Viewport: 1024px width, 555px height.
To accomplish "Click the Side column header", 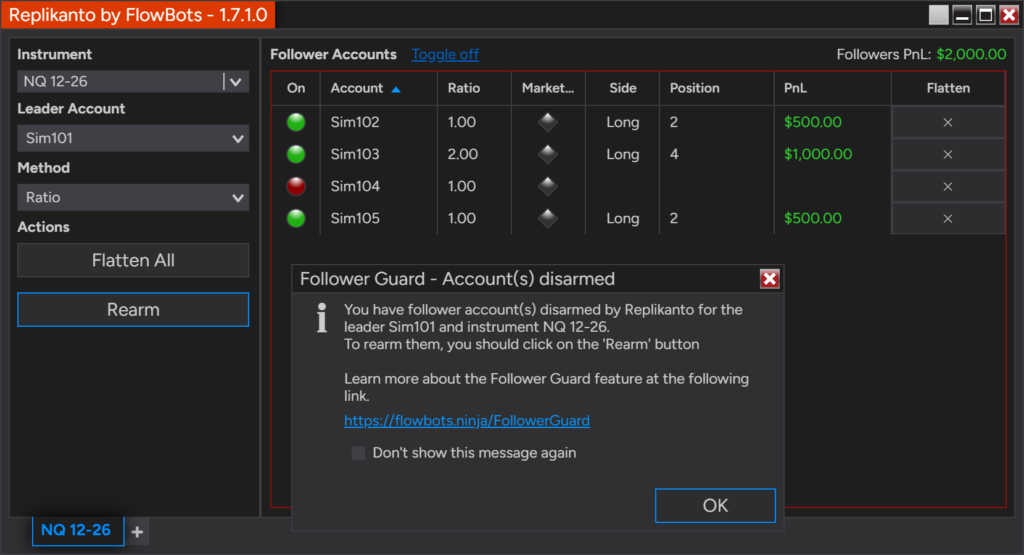I will (x=623, y=88).
